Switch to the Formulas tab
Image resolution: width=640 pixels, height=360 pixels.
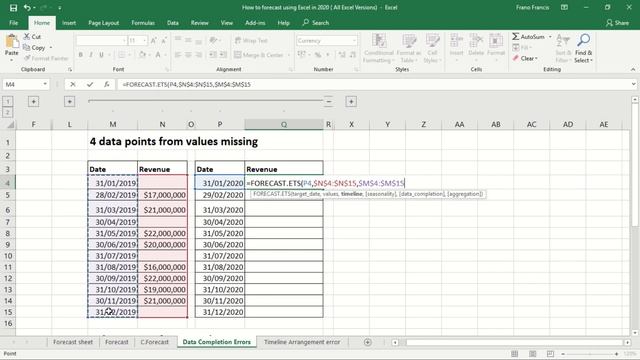(x=143, y=23)
